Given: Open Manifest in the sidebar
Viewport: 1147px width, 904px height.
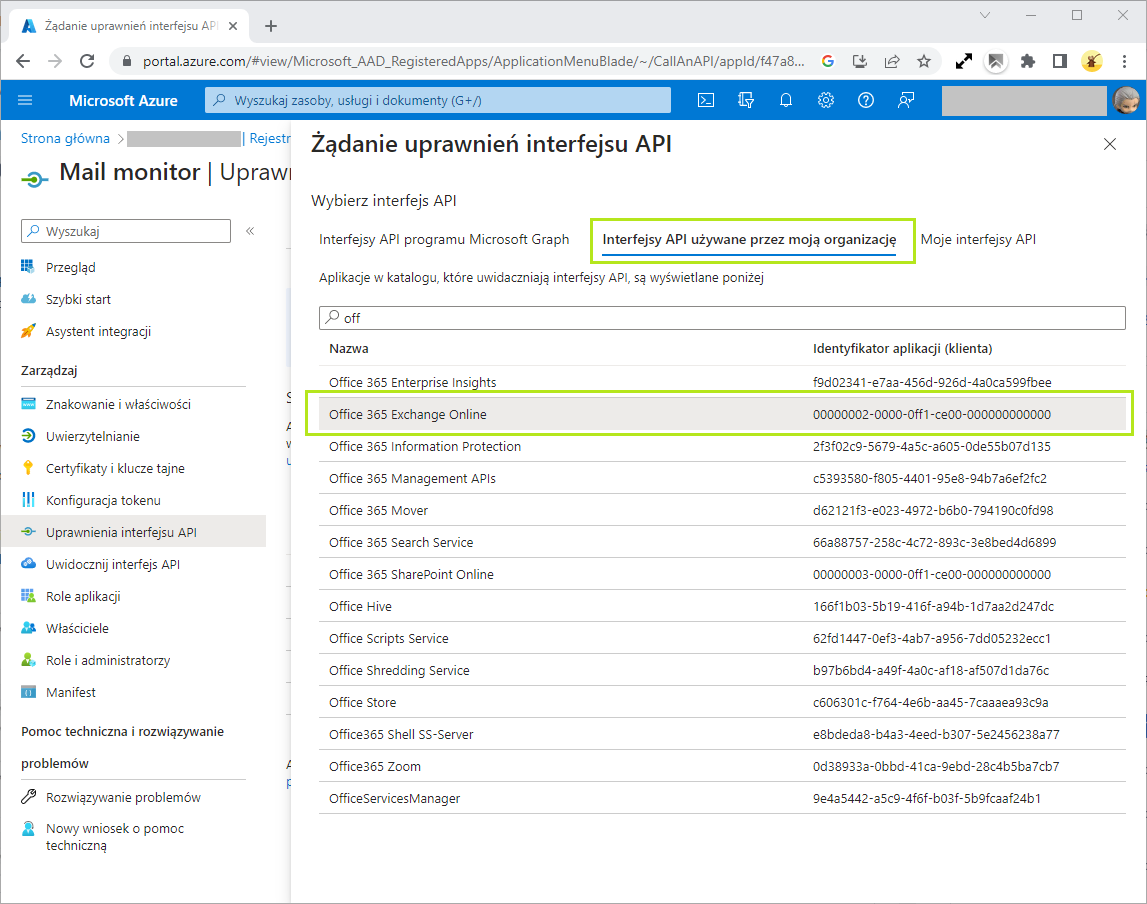Looking at the screenshot, I should tap(71, 693).
